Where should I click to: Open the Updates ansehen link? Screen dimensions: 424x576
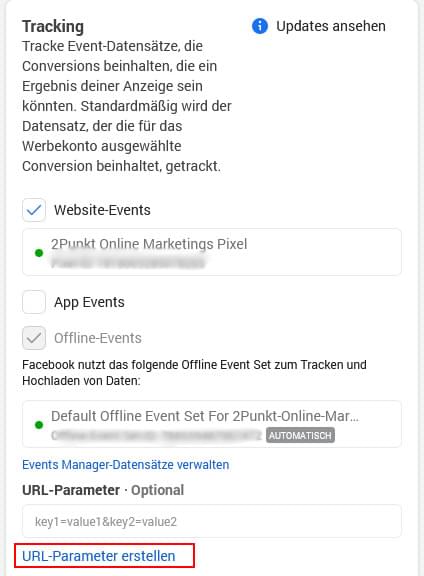coord(331,26)
